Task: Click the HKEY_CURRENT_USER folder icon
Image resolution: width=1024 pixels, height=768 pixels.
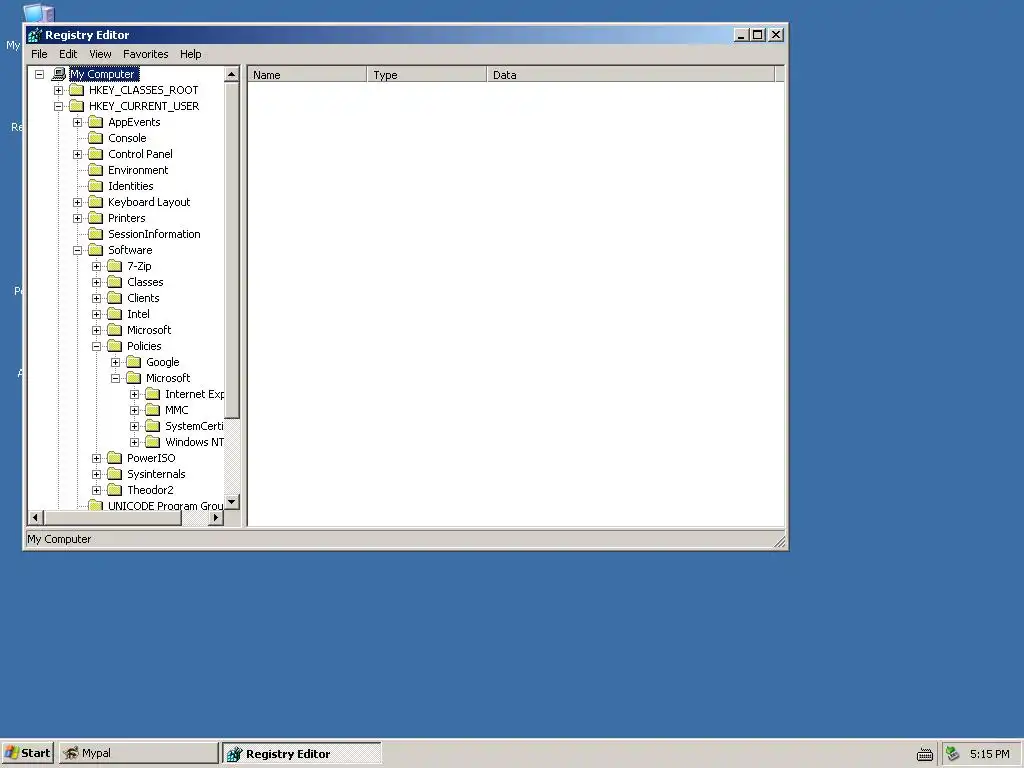Action: (x=77, y=106)
